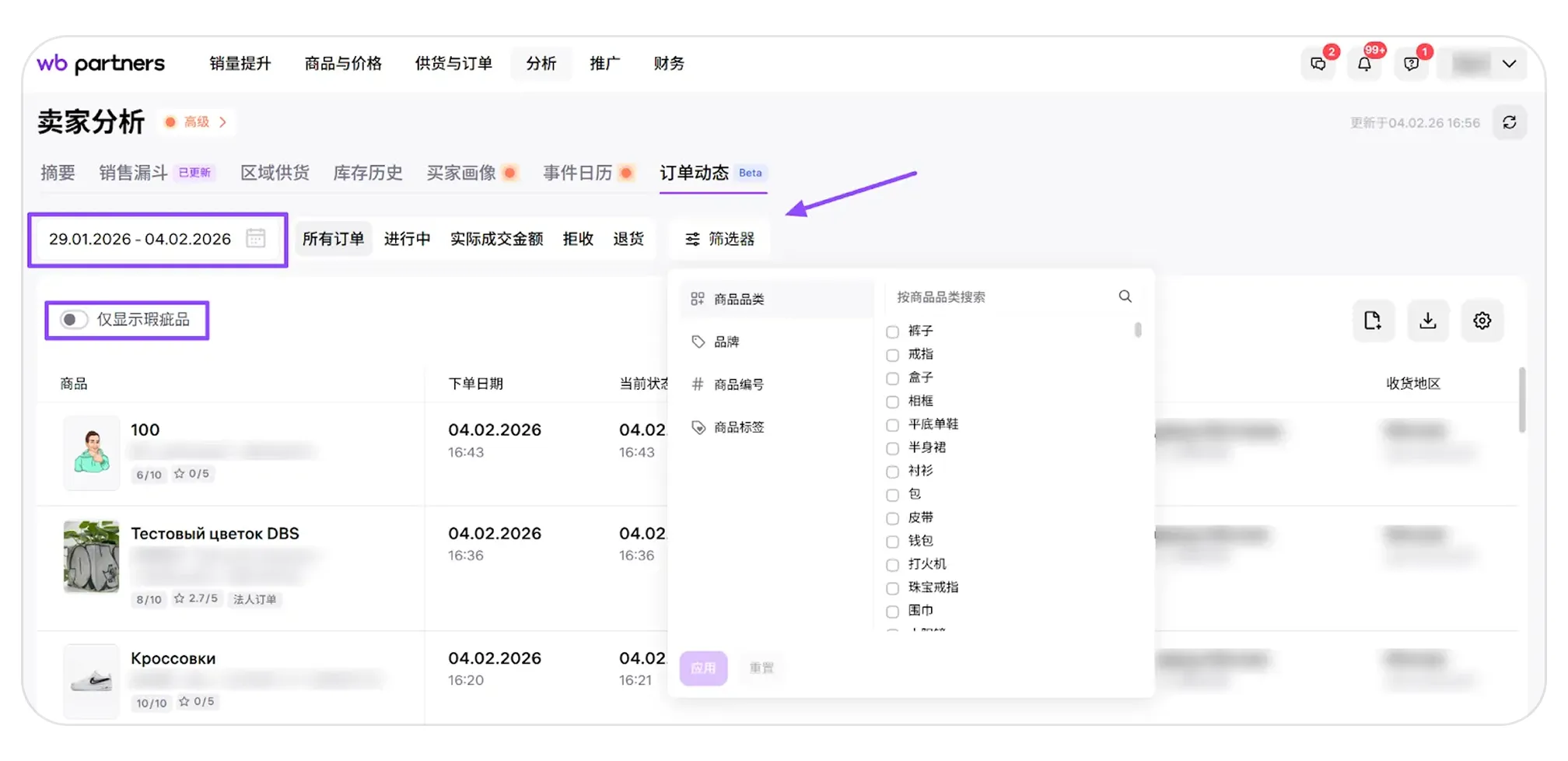This screenshot has height=761, width=1568.
Task: Open the notifications bell icon
Action: (1364, 64)
